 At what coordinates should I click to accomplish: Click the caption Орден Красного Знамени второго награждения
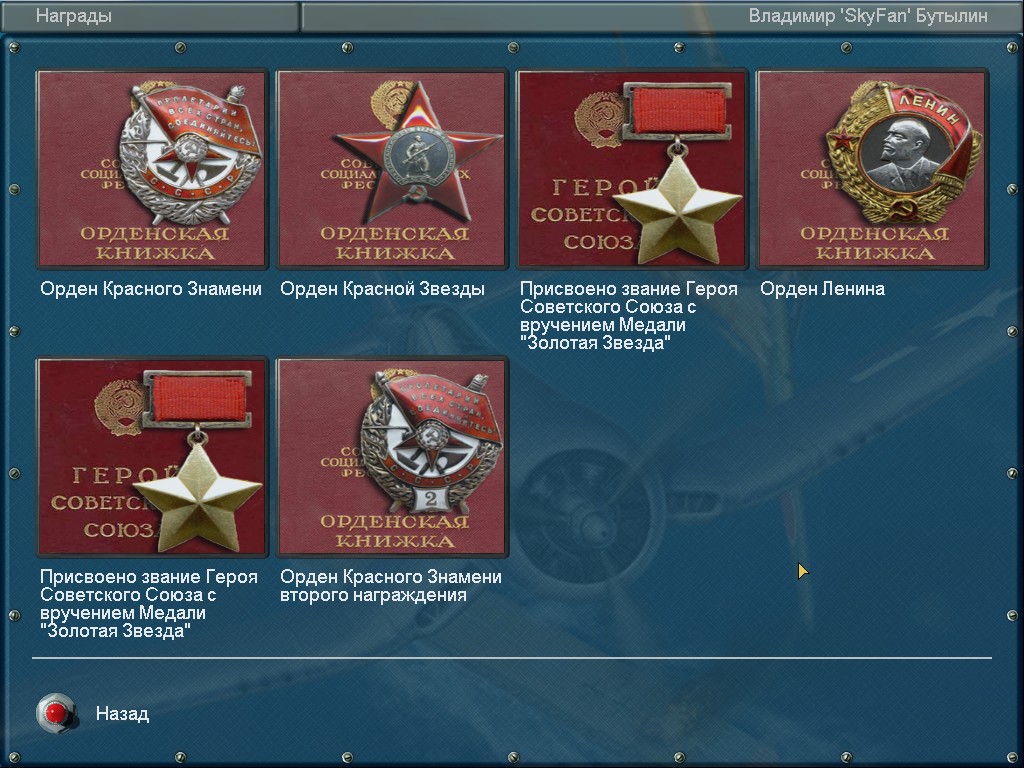391,586
